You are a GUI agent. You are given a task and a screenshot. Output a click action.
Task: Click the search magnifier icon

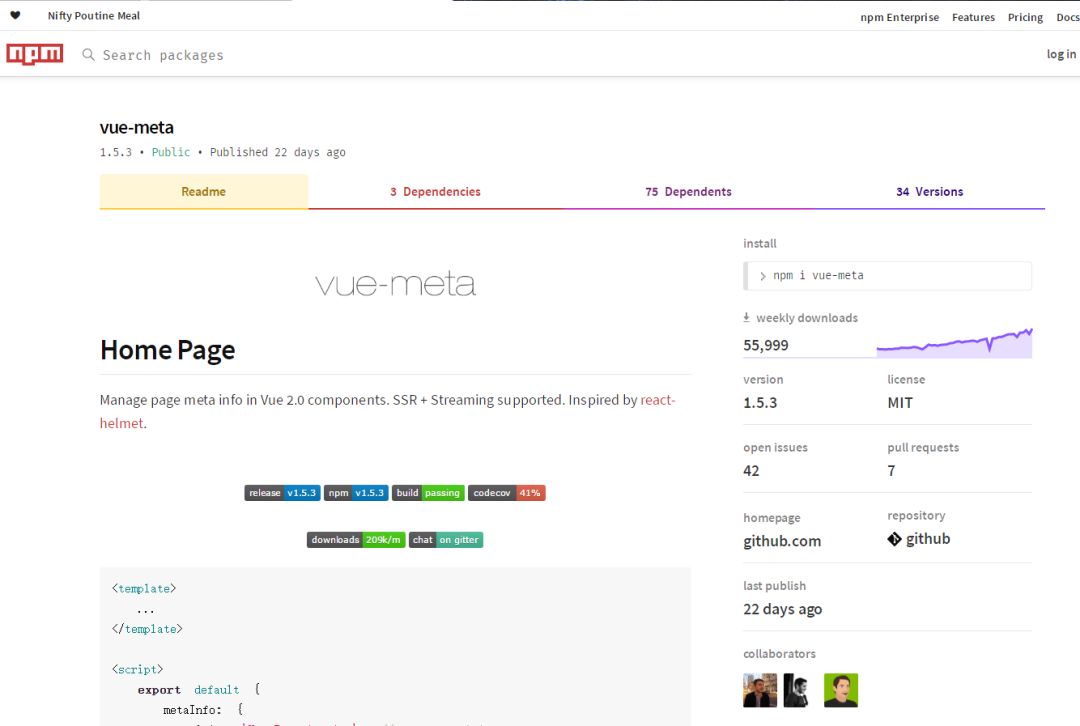[x=88, y=54]
